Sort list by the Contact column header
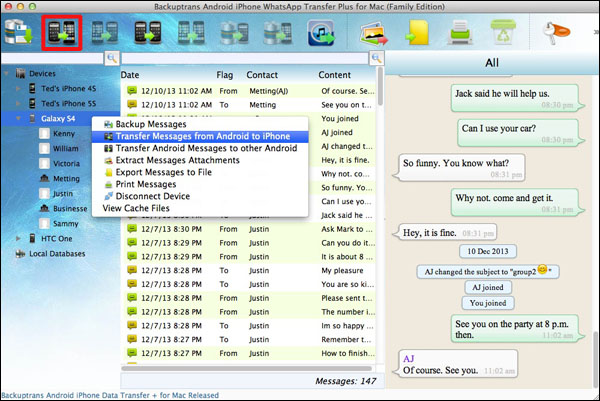The width and height of the screenshot is (600, 401). coord(262,75)
